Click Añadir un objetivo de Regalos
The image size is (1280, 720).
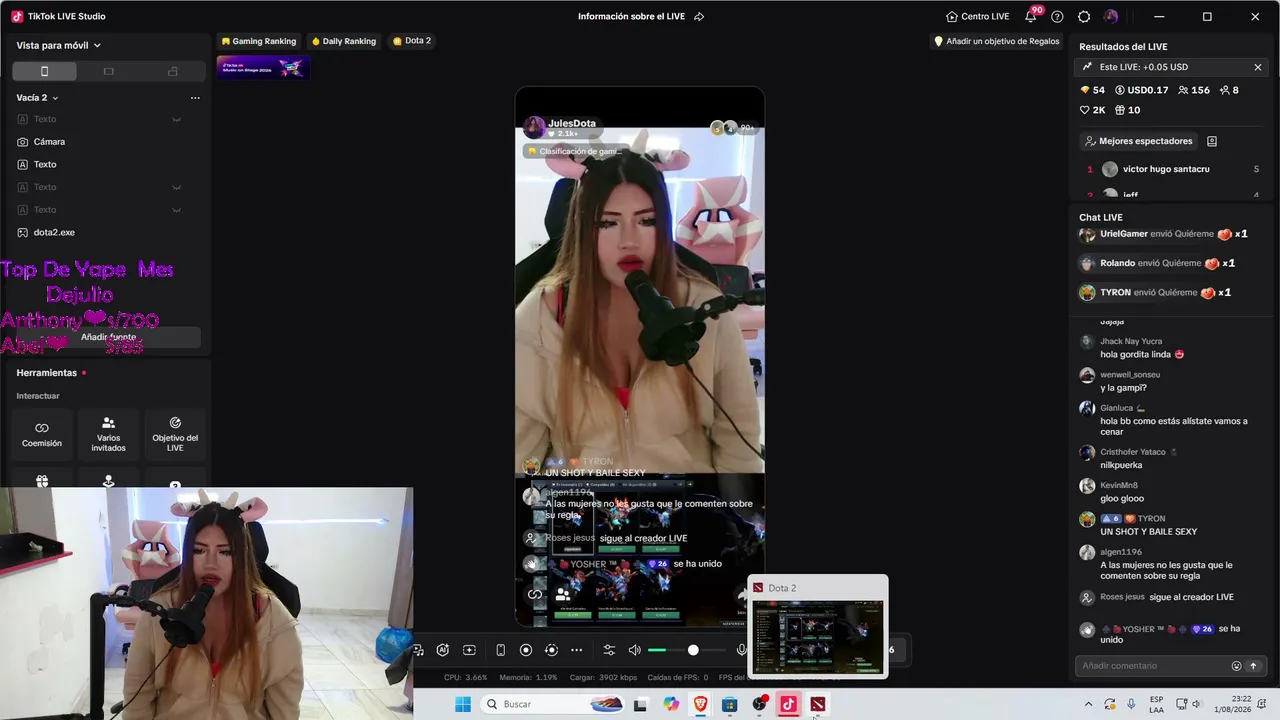[x=996, y=41]
